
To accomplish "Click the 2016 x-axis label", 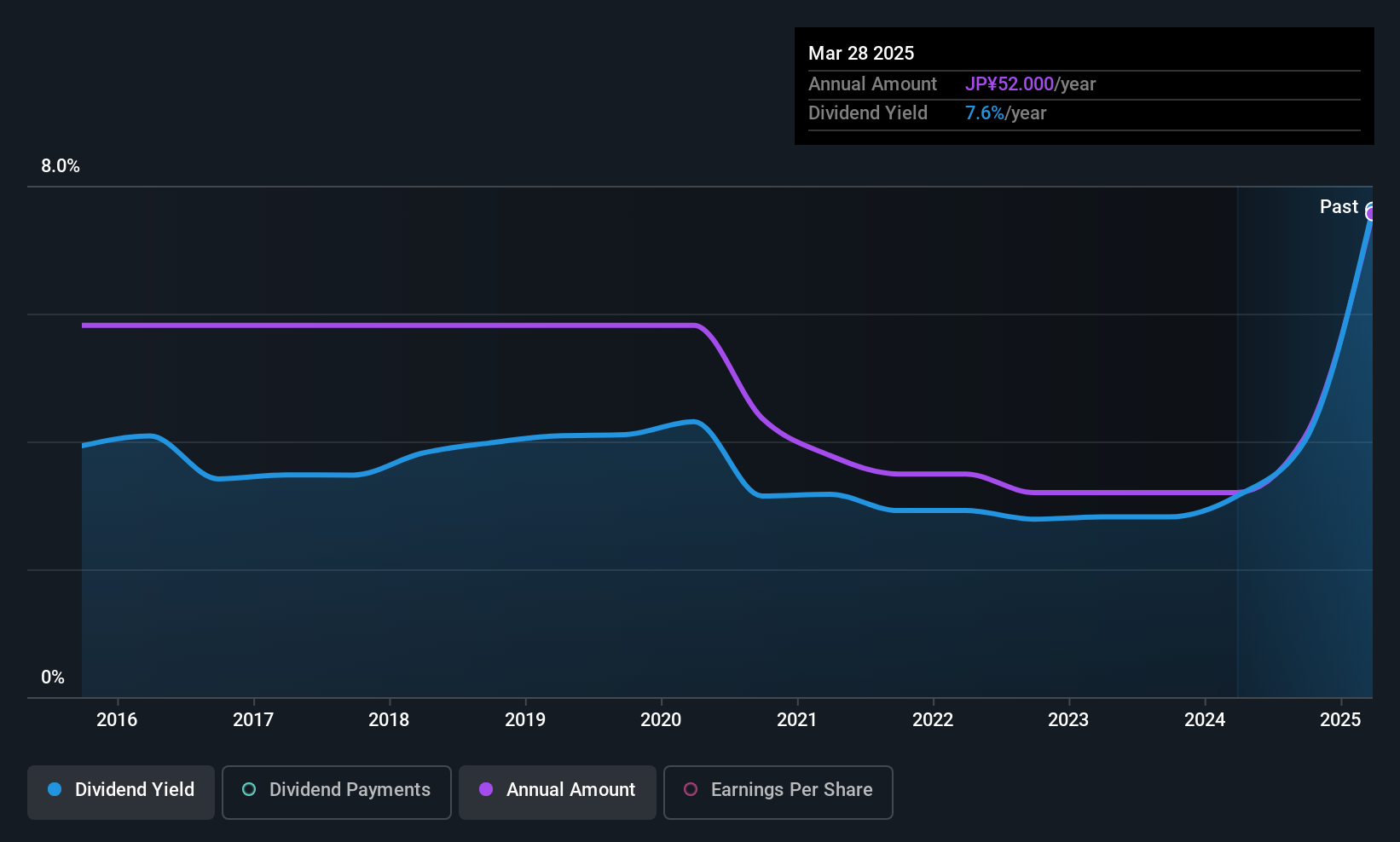I will click(117, 720).
